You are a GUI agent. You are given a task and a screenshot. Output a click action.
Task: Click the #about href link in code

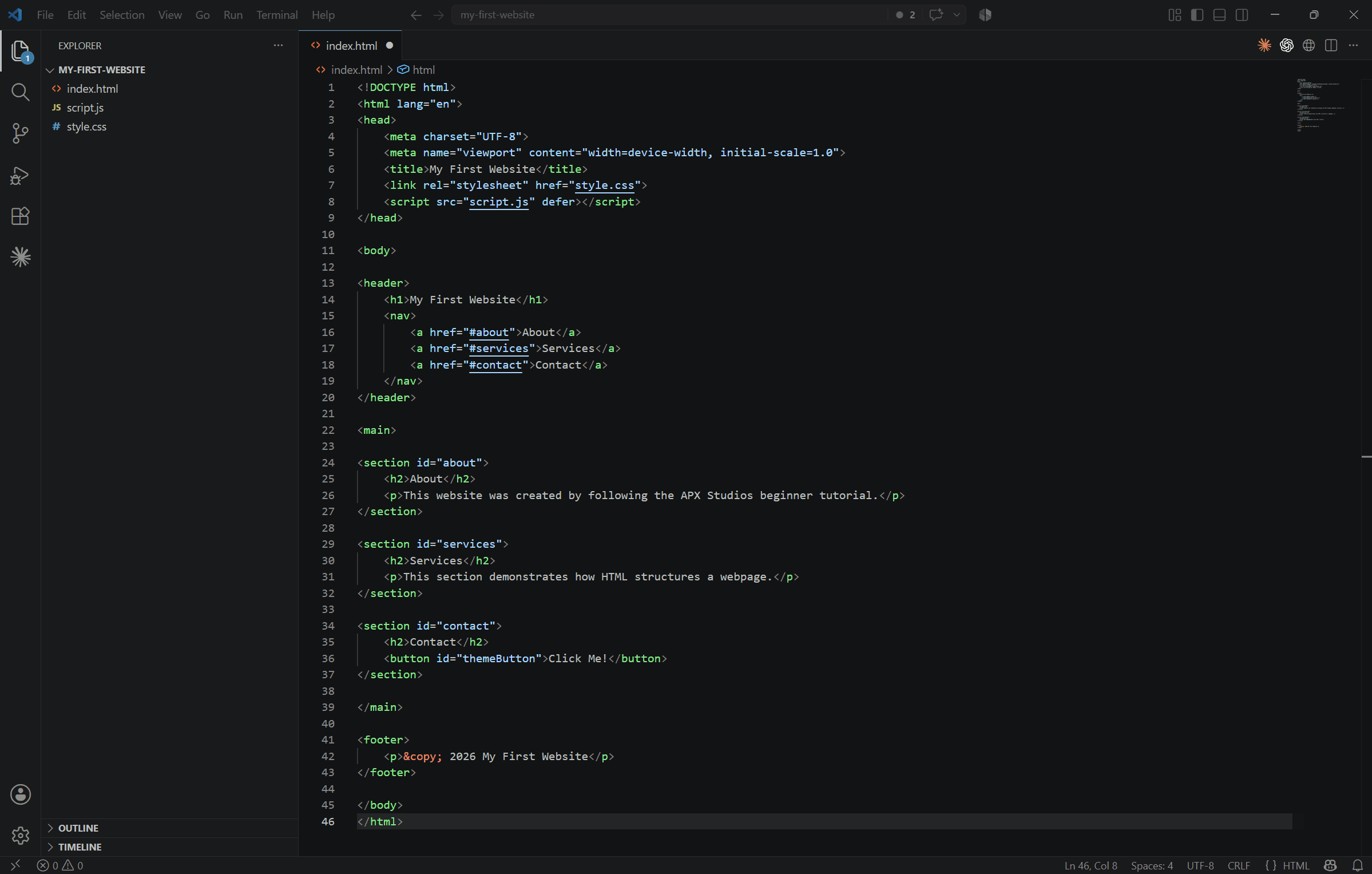click(489, 333)
